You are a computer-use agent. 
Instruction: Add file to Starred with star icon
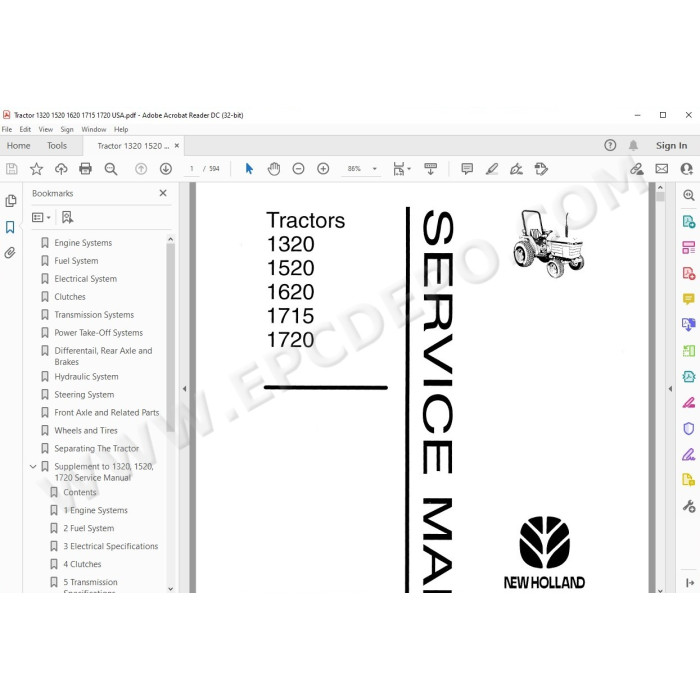click(x=36, y=169)
